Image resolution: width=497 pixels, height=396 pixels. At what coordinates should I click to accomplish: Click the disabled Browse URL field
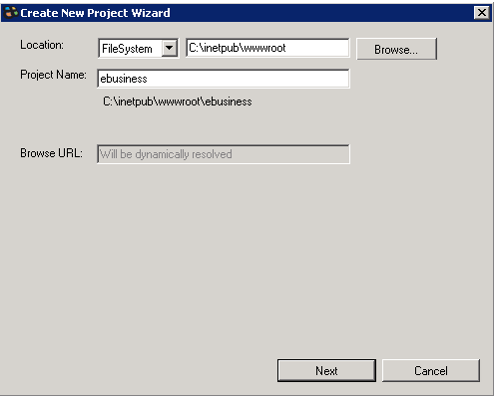point(223,154)
